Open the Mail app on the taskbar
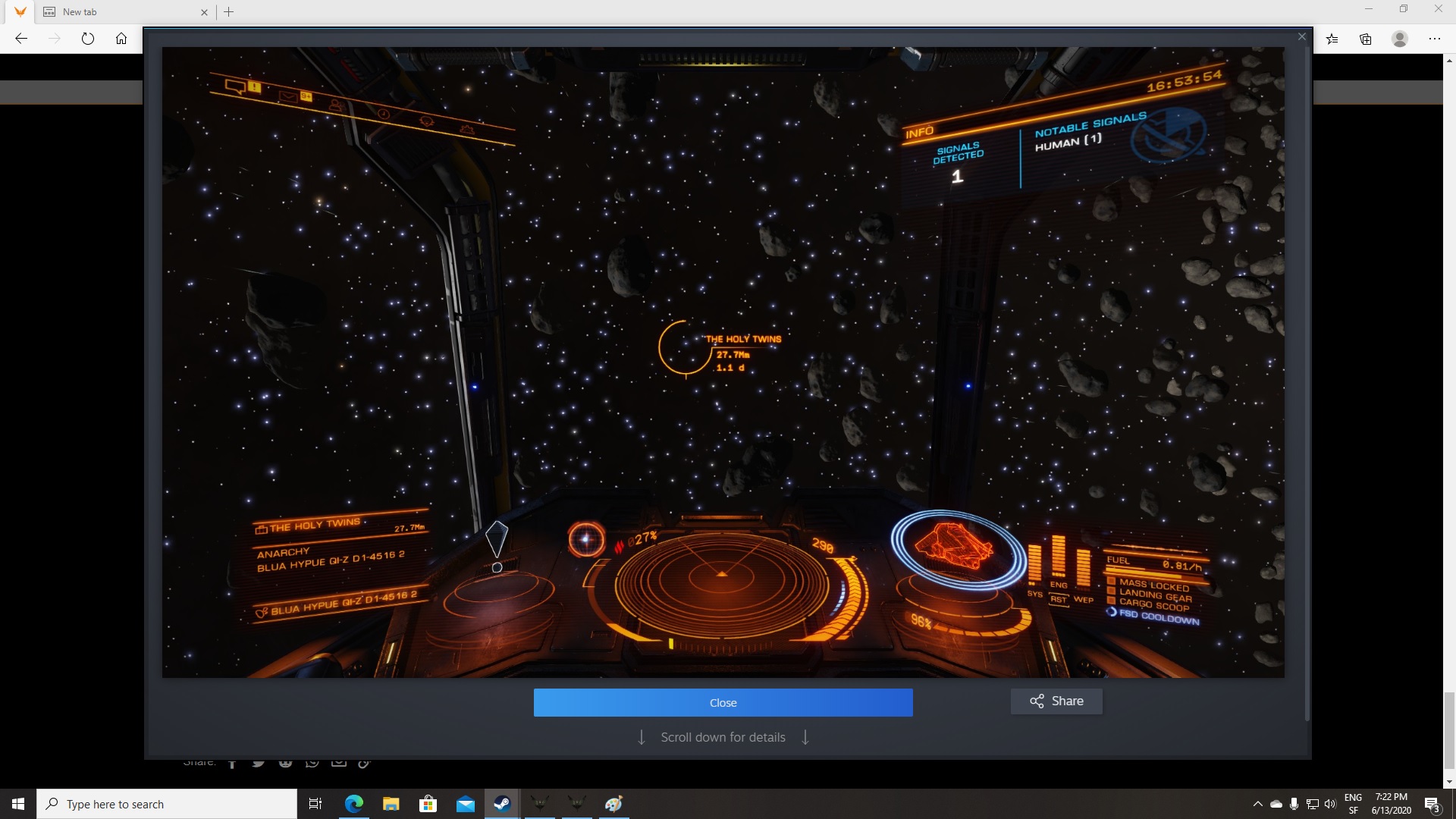Viewport: 1456px width, 819px height. (466, 804)
